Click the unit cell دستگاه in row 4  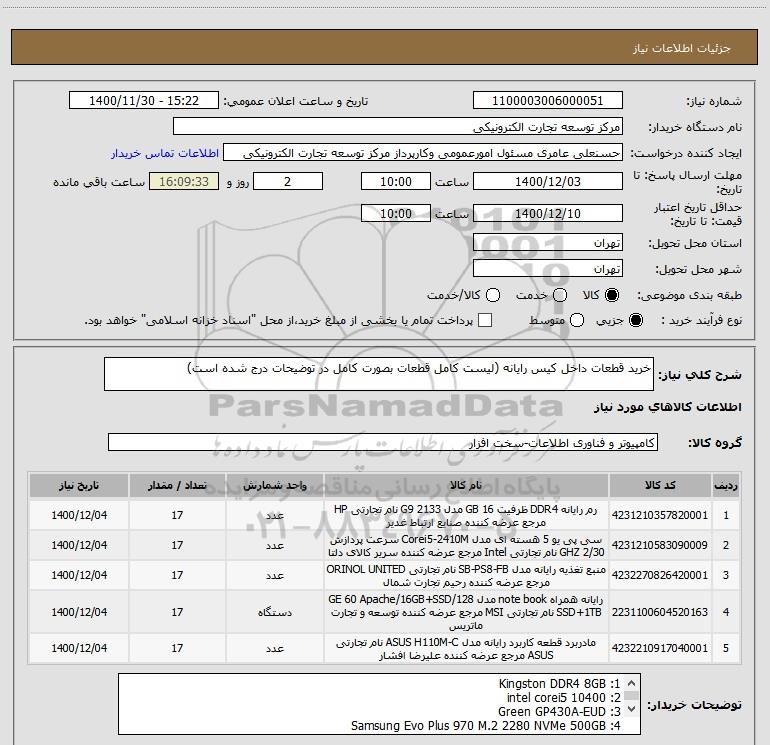(x=275, y=612)
